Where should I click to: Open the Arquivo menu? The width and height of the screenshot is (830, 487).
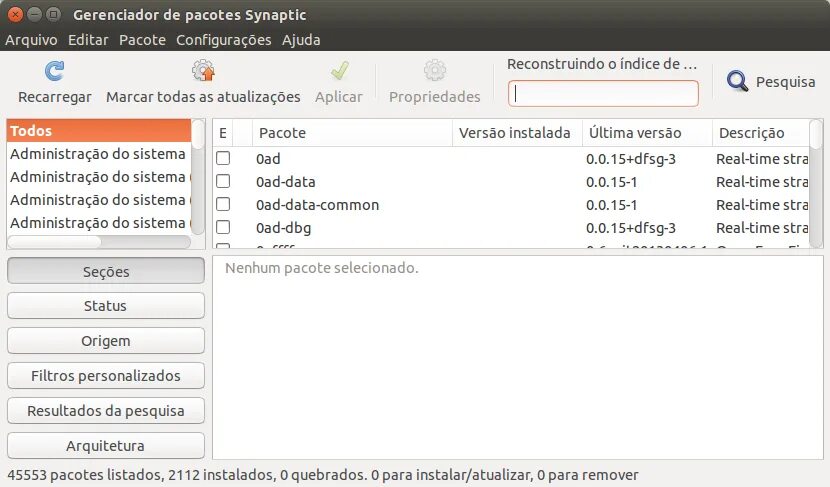click(31, 40)
